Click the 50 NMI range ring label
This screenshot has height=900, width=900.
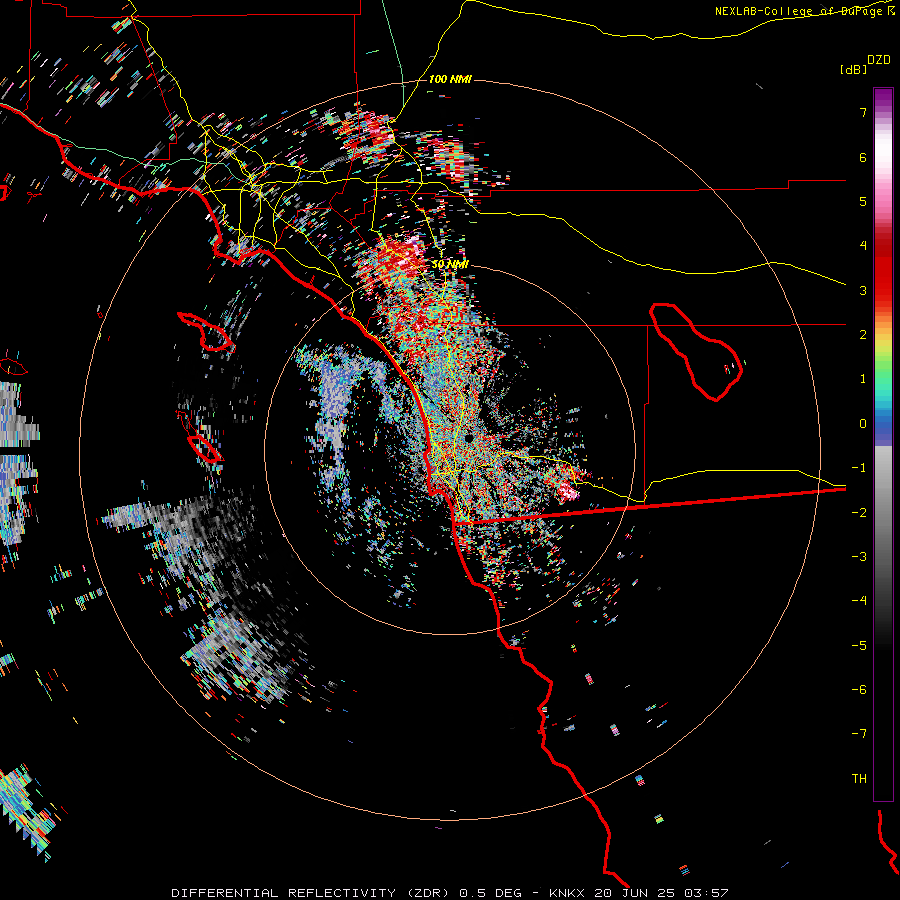(x=450, y=265)
